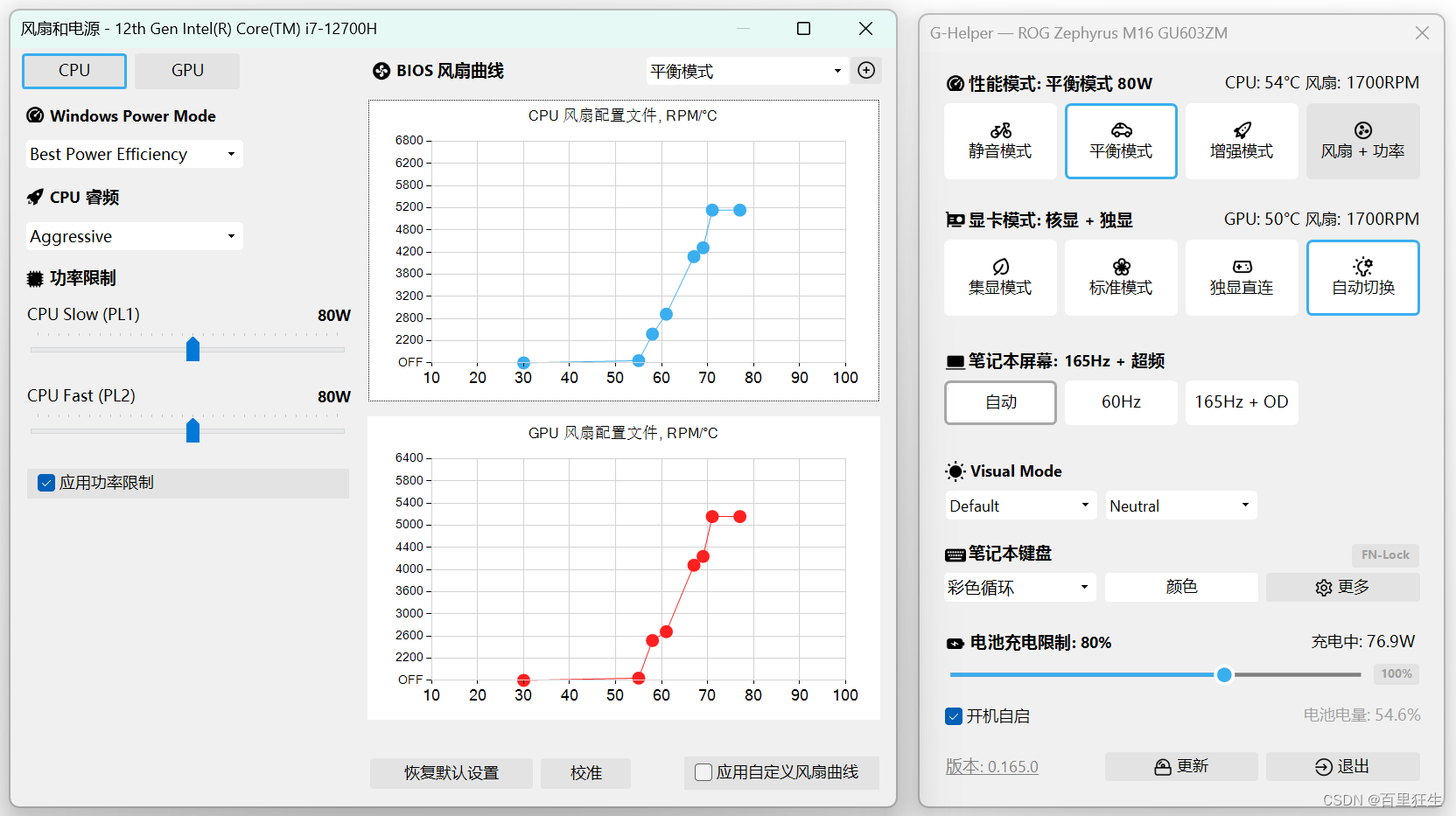Click the battery charge limit slider handle
The height and width of the screenshot is (816, 1456).
(1224, 674)
